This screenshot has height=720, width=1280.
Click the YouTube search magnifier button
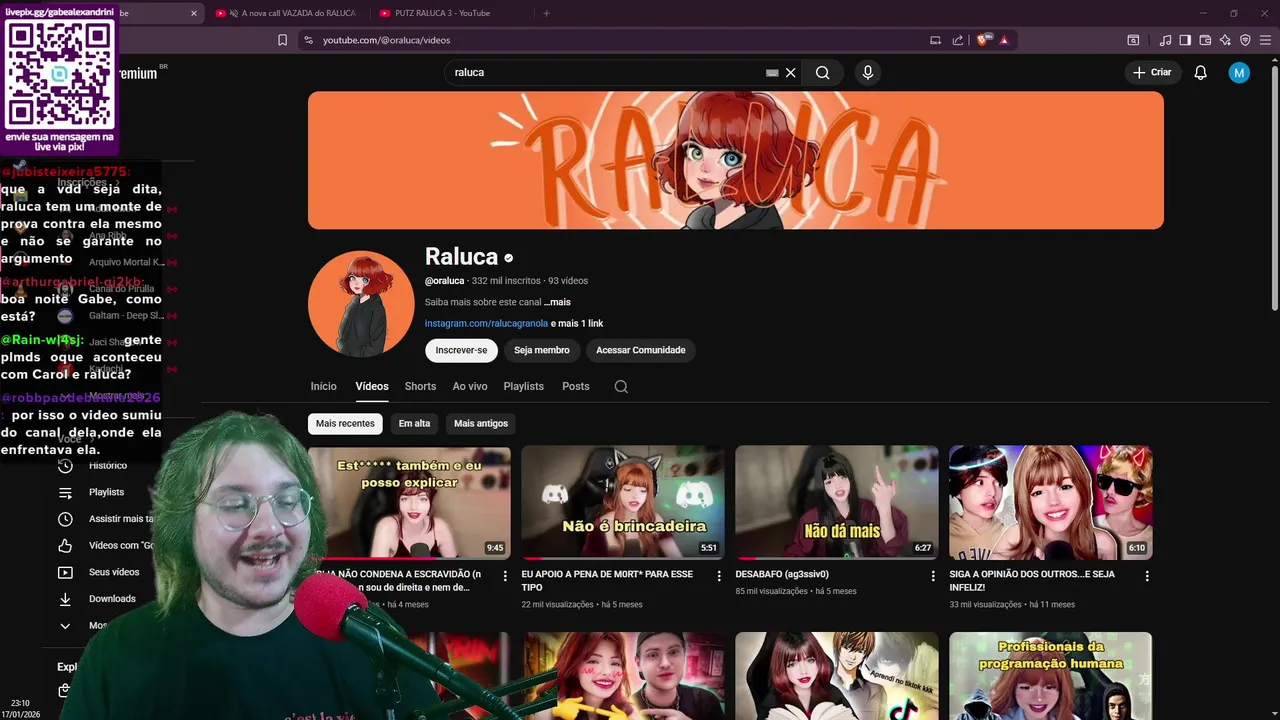(822, 72)
